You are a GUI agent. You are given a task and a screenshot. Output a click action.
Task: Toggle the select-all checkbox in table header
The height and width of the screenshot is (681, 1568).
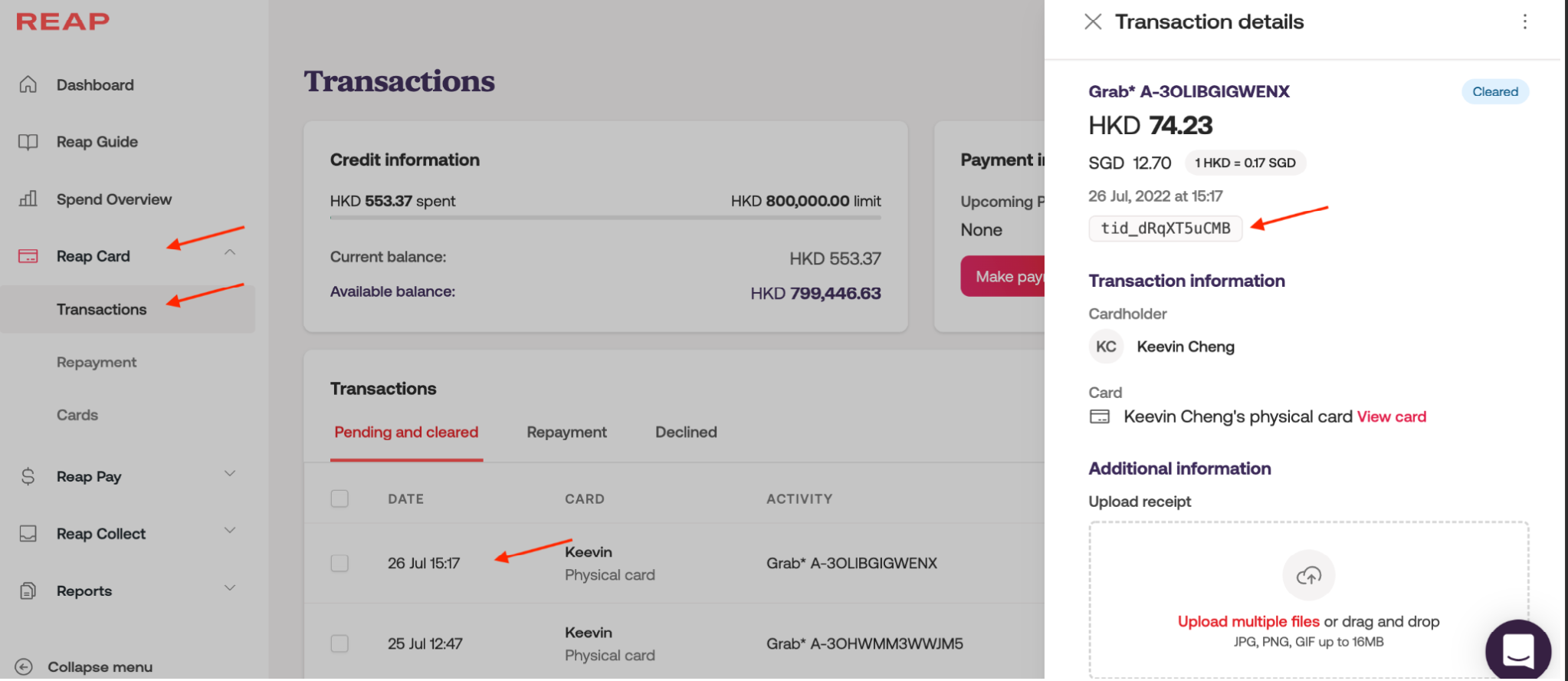(340, 499)
